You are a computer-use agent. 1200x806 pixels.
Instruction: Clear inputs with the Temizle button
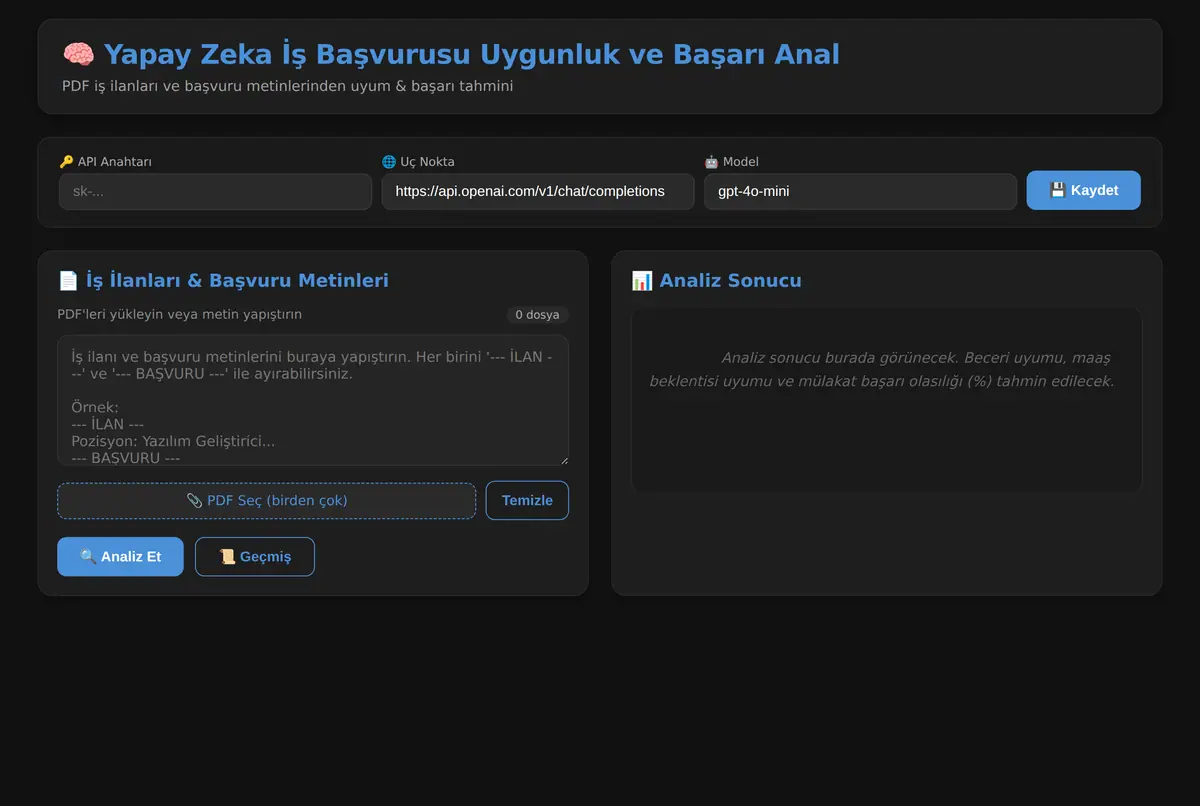click(527, 500)
